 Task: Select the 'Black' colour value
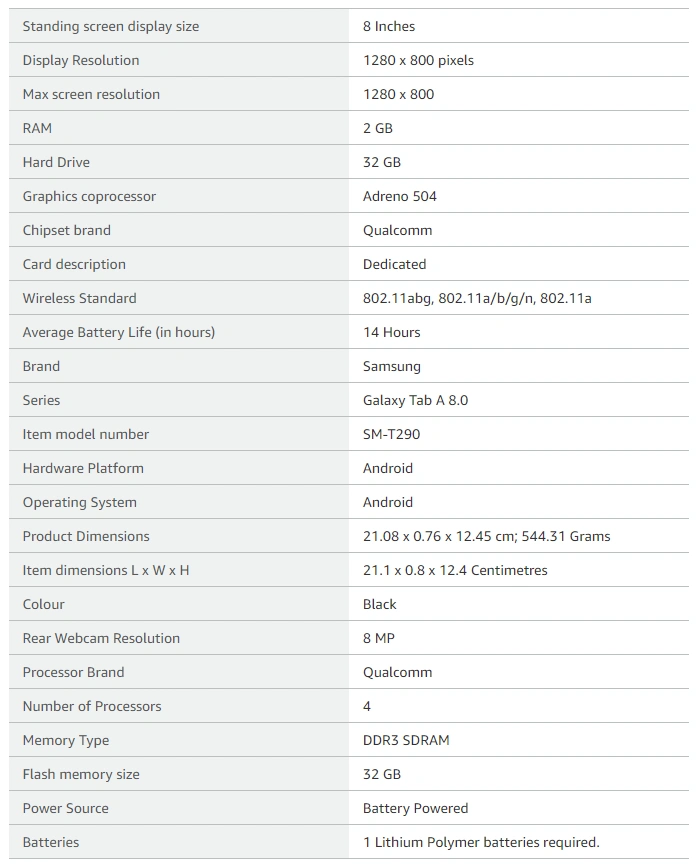click(x=379, y=604)
